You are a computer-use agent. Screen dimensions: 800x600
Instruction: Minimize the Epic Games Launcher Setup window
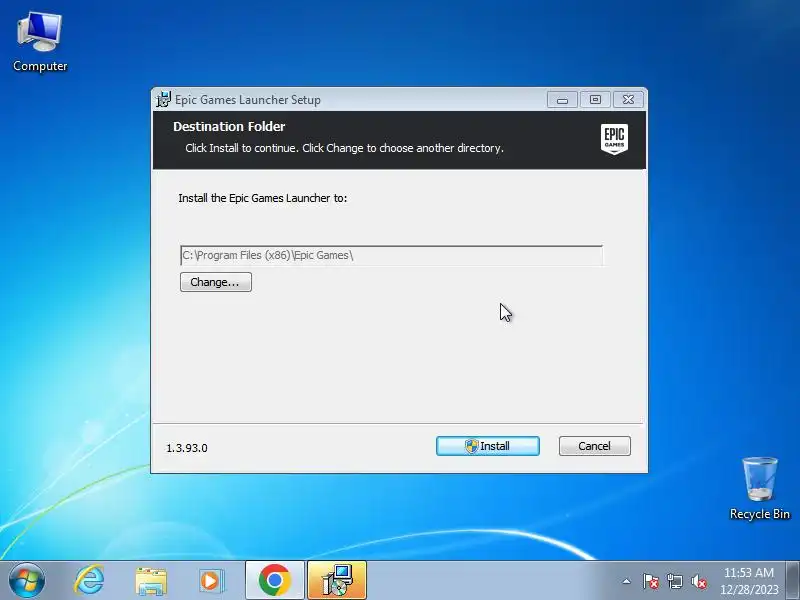562,100
